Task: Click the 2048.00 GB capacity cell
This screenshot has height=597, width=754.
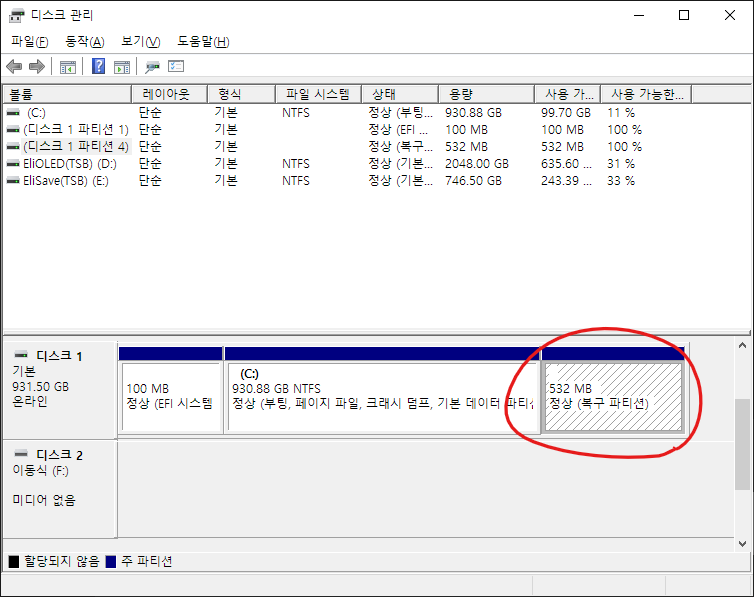Action: point(477,164)
